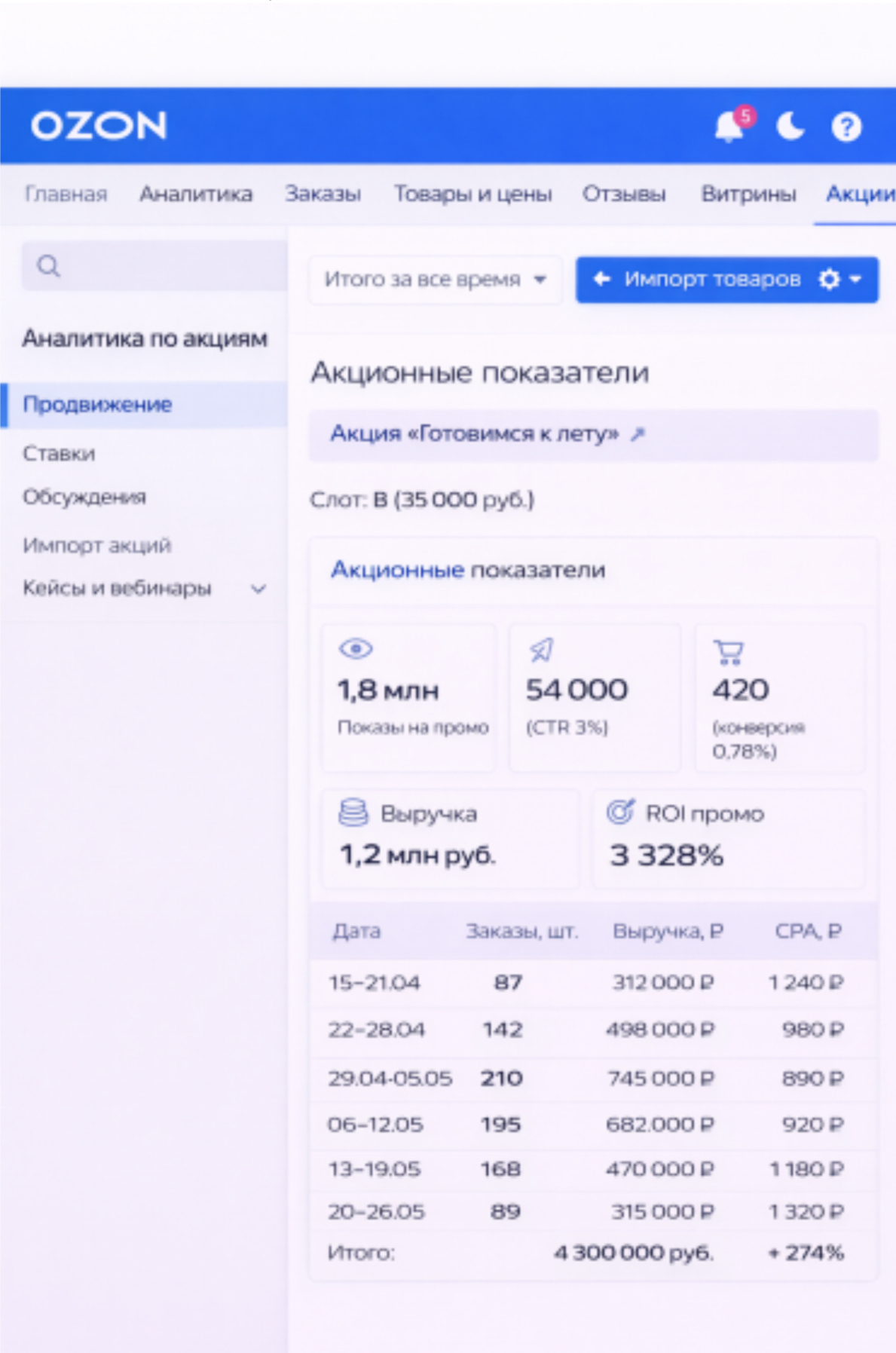Click the + 274% total value

click(x=806, y=1253)
